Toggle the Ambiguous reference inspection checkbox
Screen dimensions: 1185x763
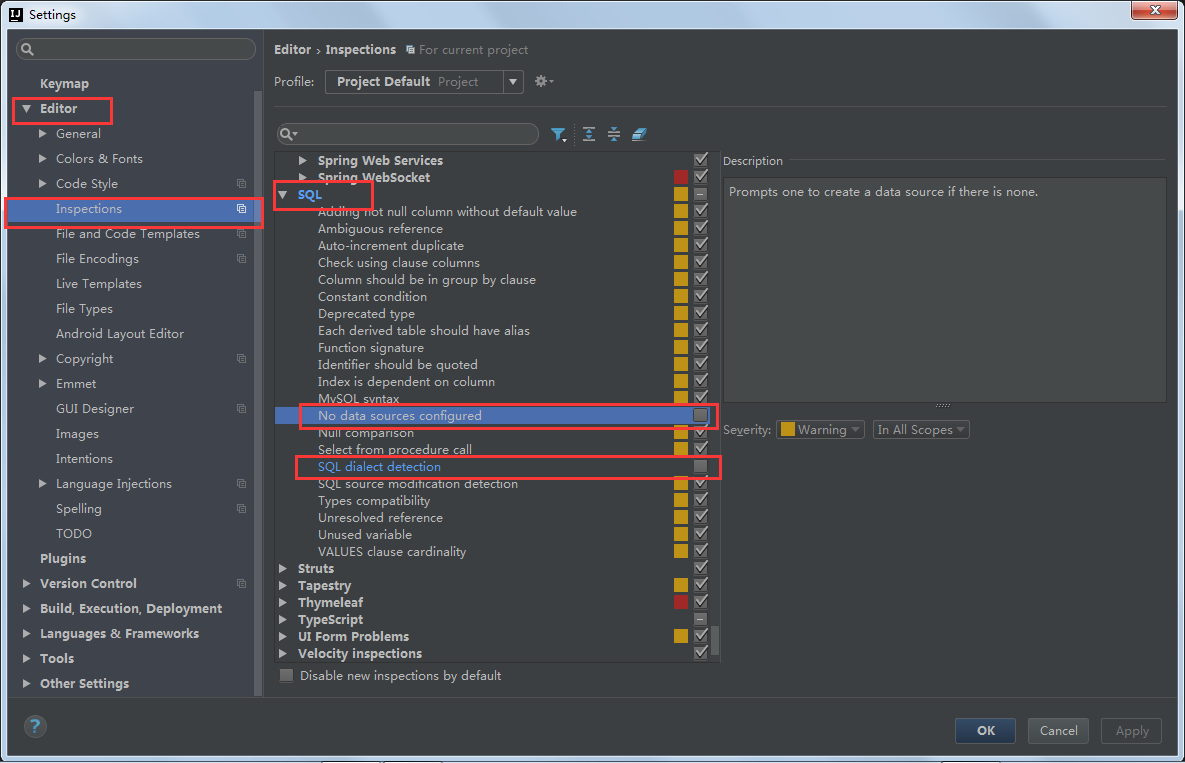pos(701,227)
